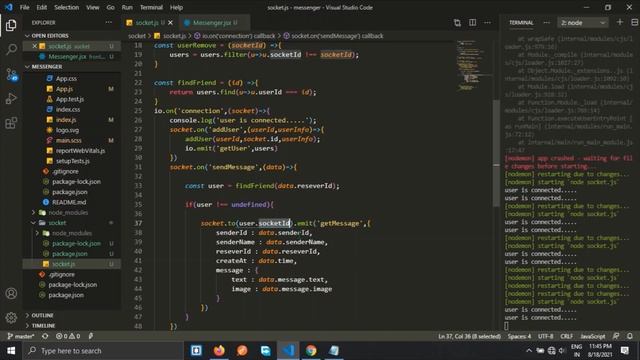Image resolution: width=640 pixels, height=360 pixels.
Task: Open Run and Debug view
Action: click(11, 99)
